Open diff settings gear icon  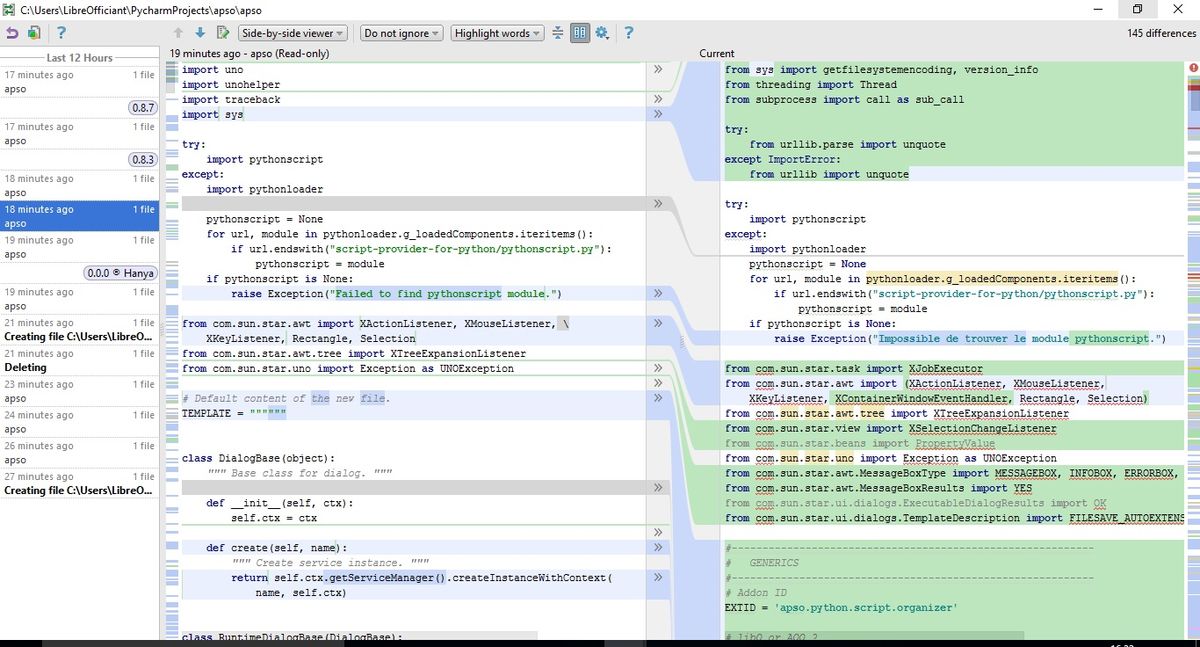[603, 33]
